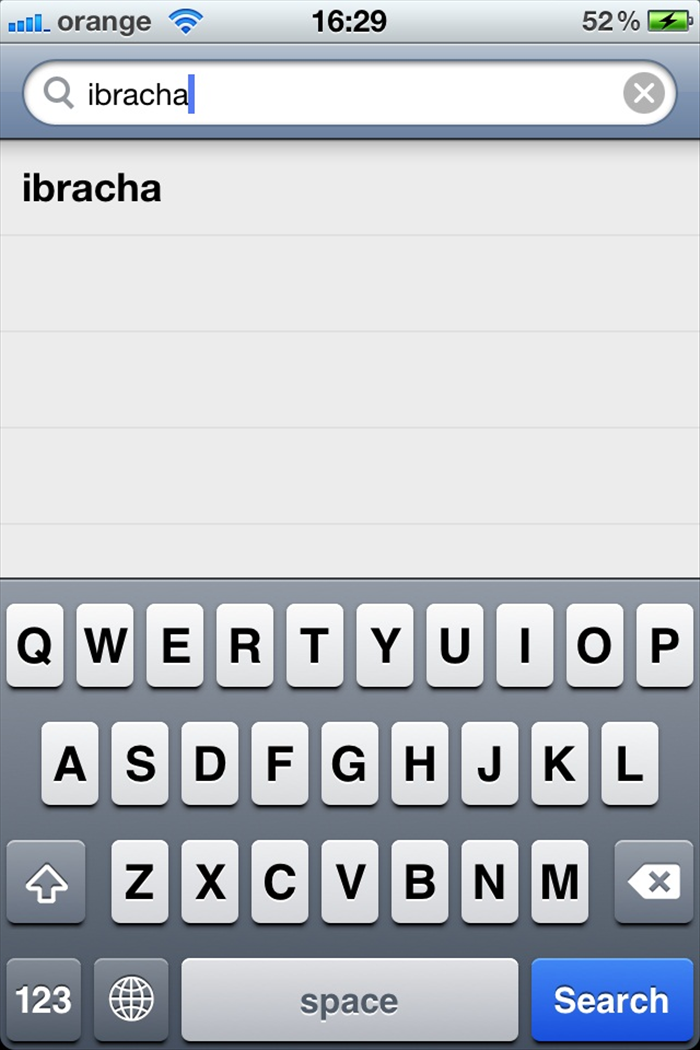Tap the magnifying glass search icon

[58, 92]
